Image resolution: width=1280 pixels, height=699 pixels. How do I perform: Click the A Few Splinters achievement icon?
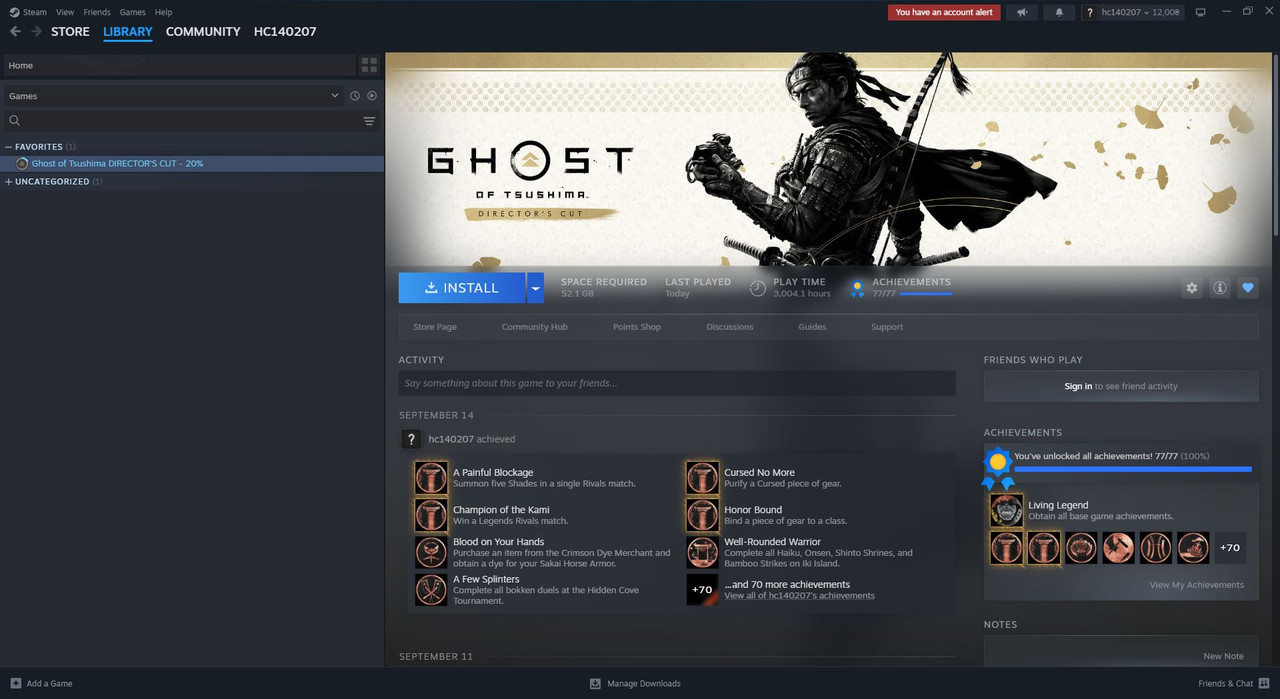click(431, 589)
